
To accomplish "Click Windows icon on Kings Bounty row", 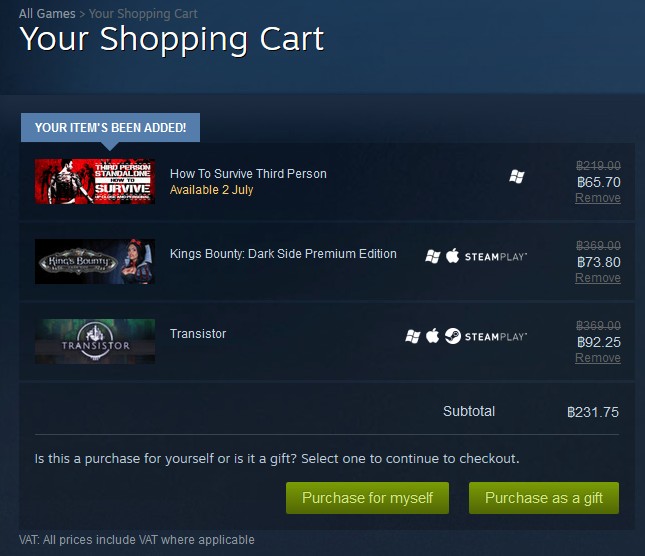I will click(433, 256).
